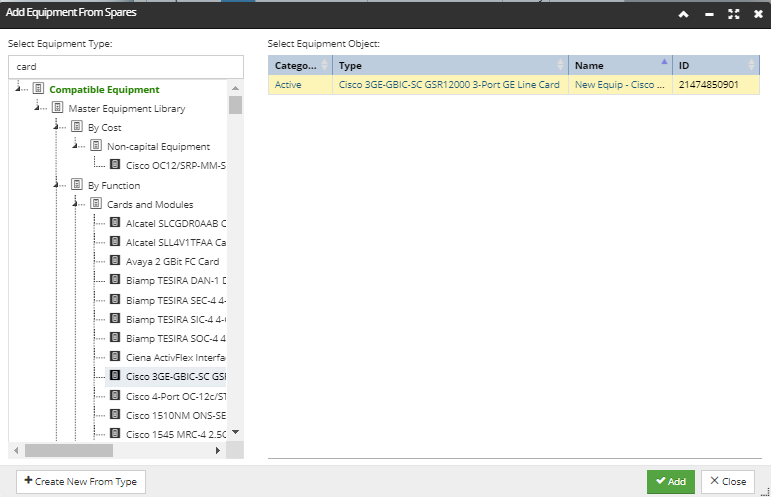Click the Cisco 1545 MRC-4 equipment icon
Viewport: 771px width, 497px height.
click(x=115, y=433)
